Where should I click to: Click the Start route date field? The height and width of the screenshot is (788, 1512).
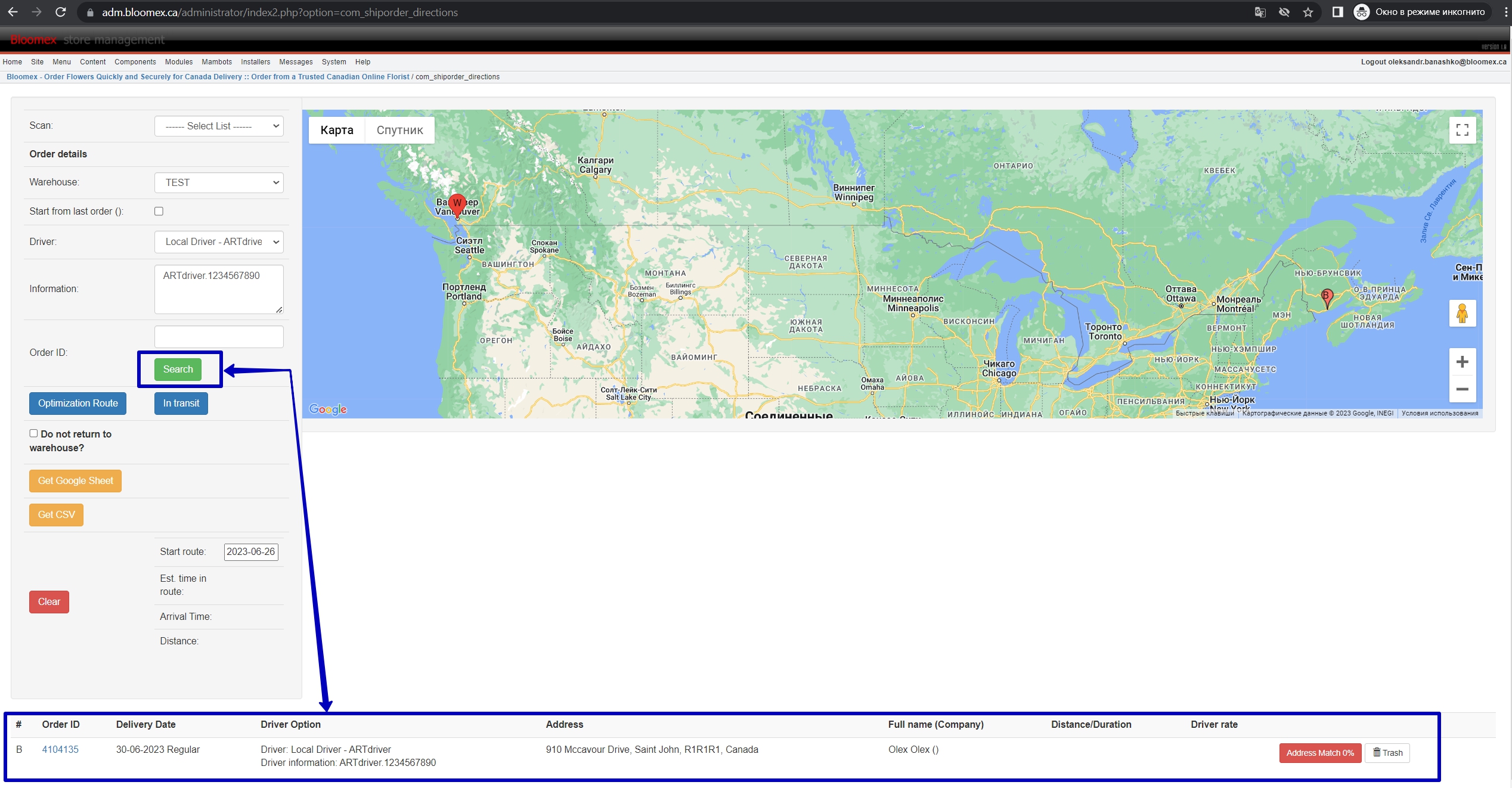(251, 551)
